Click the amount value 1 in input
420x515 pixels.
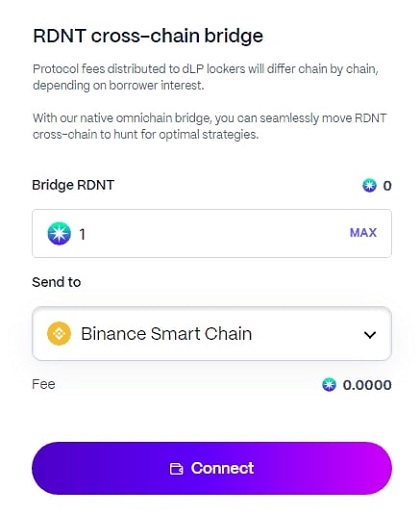[82, 234]
